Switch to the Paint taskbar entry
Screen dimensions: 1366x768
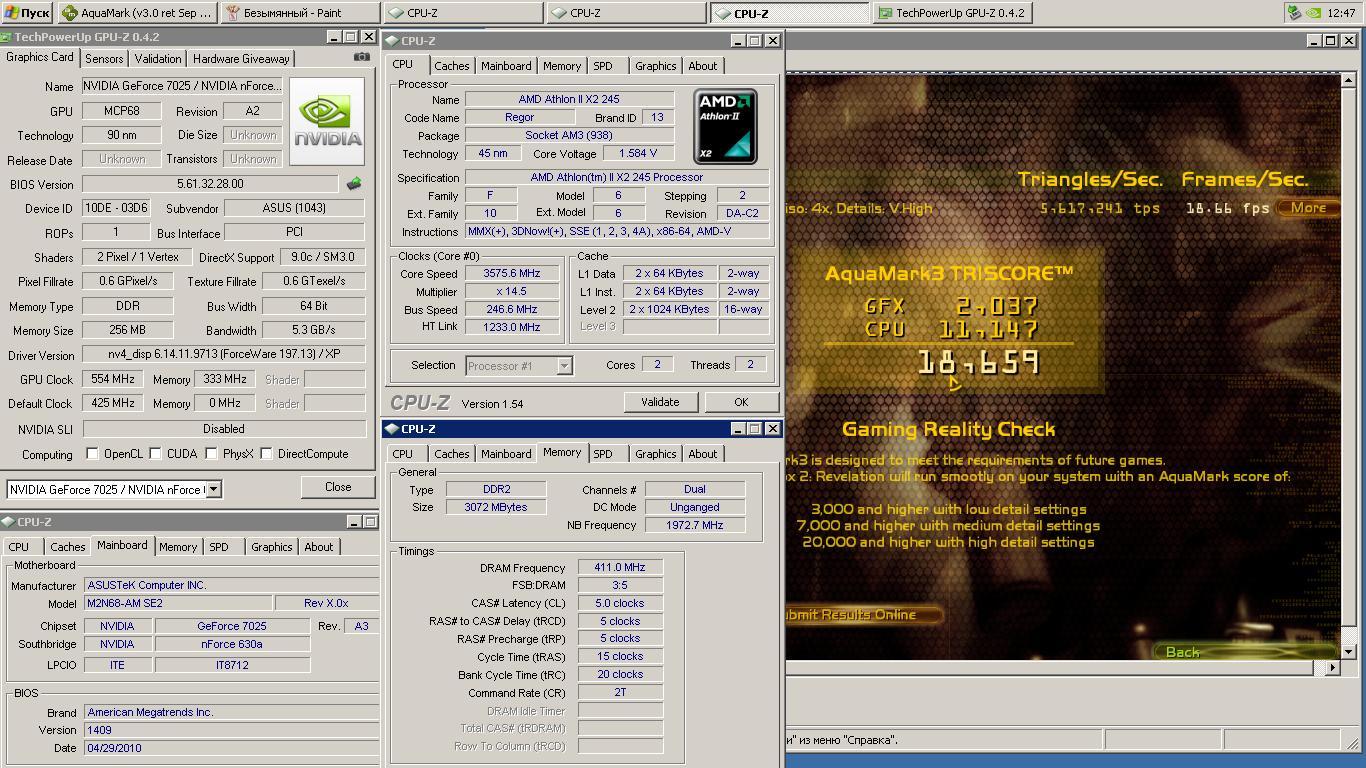pyautogui.click(x=300, y=13)
